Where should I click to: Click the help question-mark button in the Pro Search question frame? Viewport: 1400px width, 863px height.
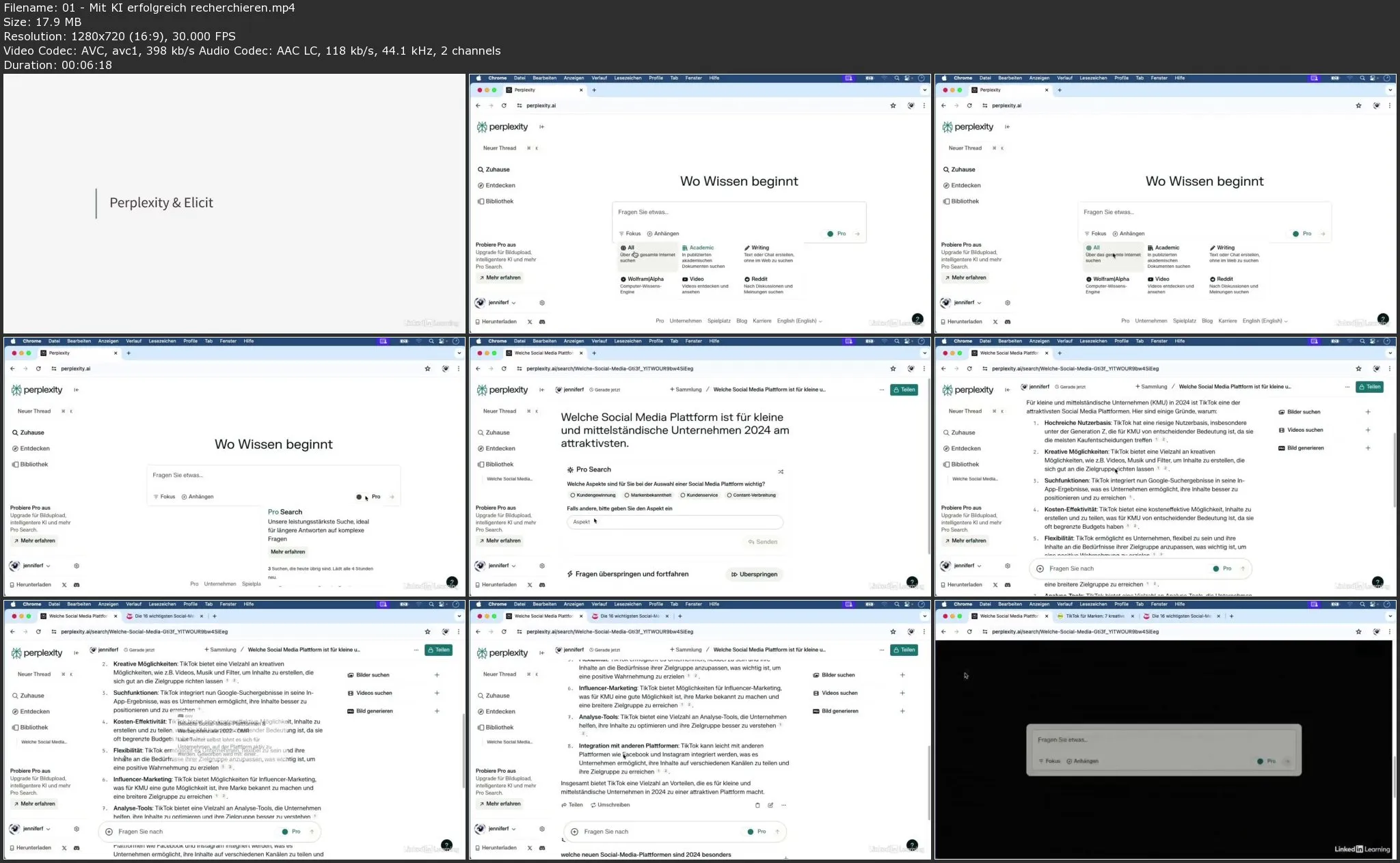(911, 582)
